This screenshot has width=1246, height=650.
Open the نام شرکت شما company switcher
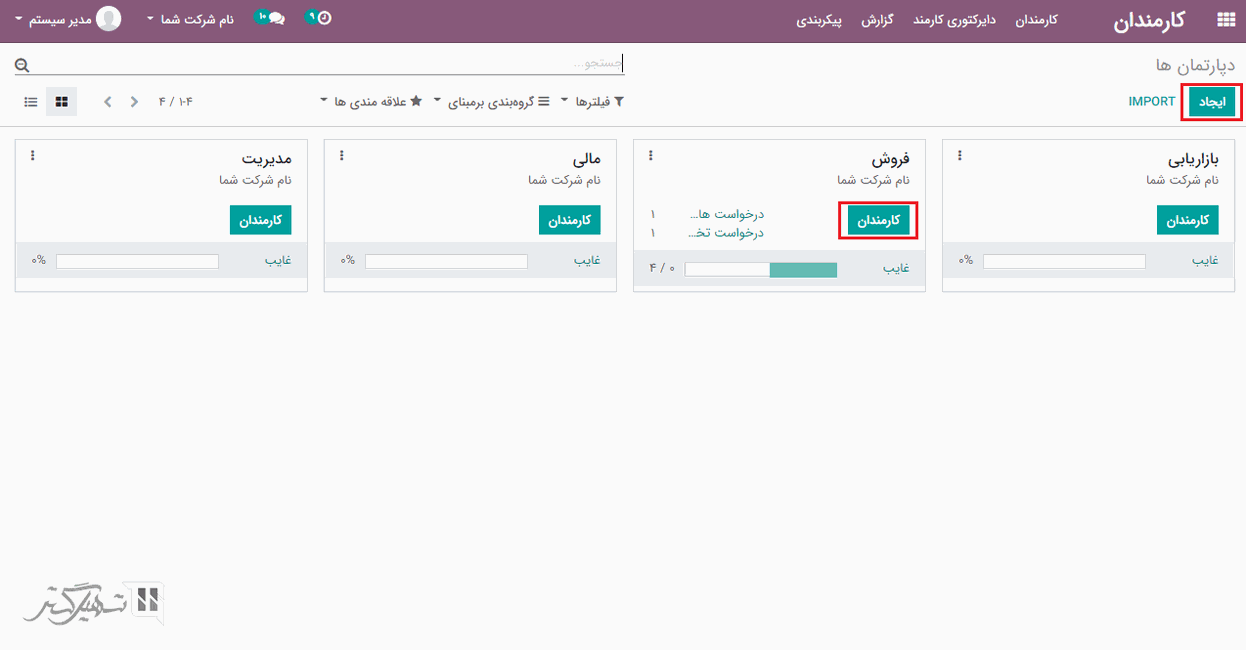(190, 20)
